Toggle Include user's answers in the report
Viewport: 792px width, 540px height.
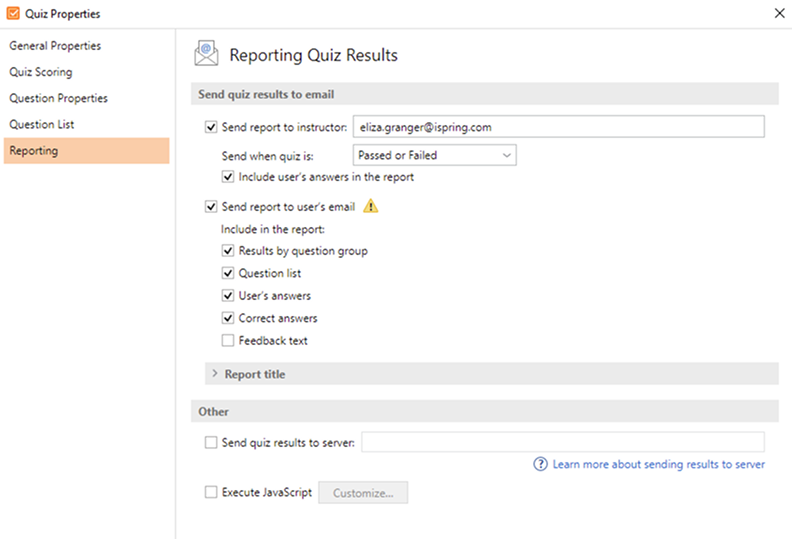228,177
